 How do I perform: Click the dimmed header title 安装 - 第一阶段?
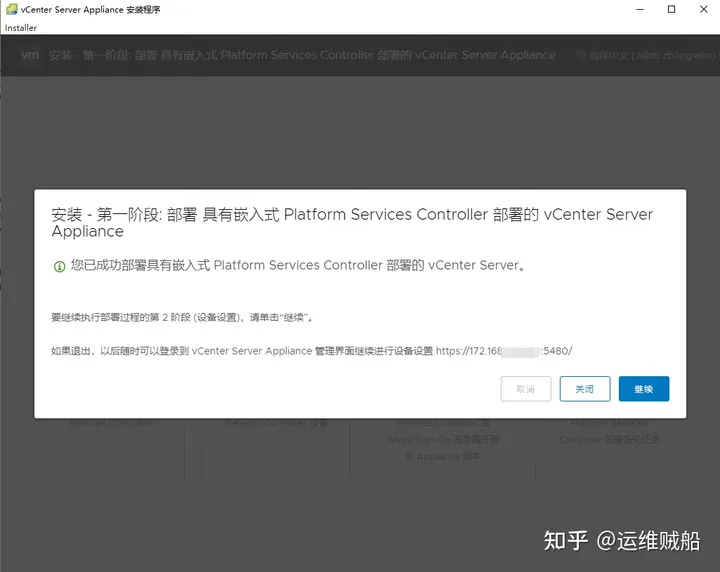coord(302,55)
